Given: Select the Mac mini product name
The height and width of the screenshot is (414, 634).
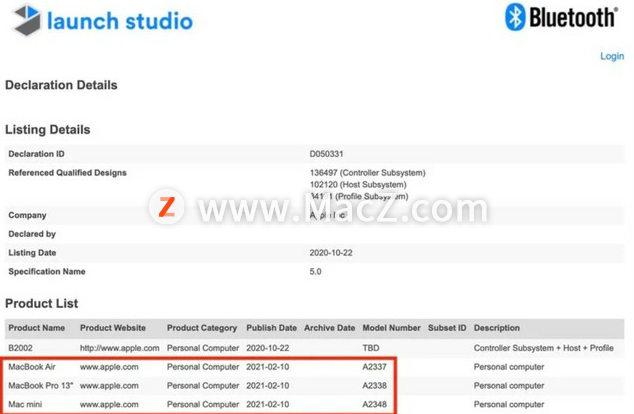Looking at the screenshot, I should (25, 404).
